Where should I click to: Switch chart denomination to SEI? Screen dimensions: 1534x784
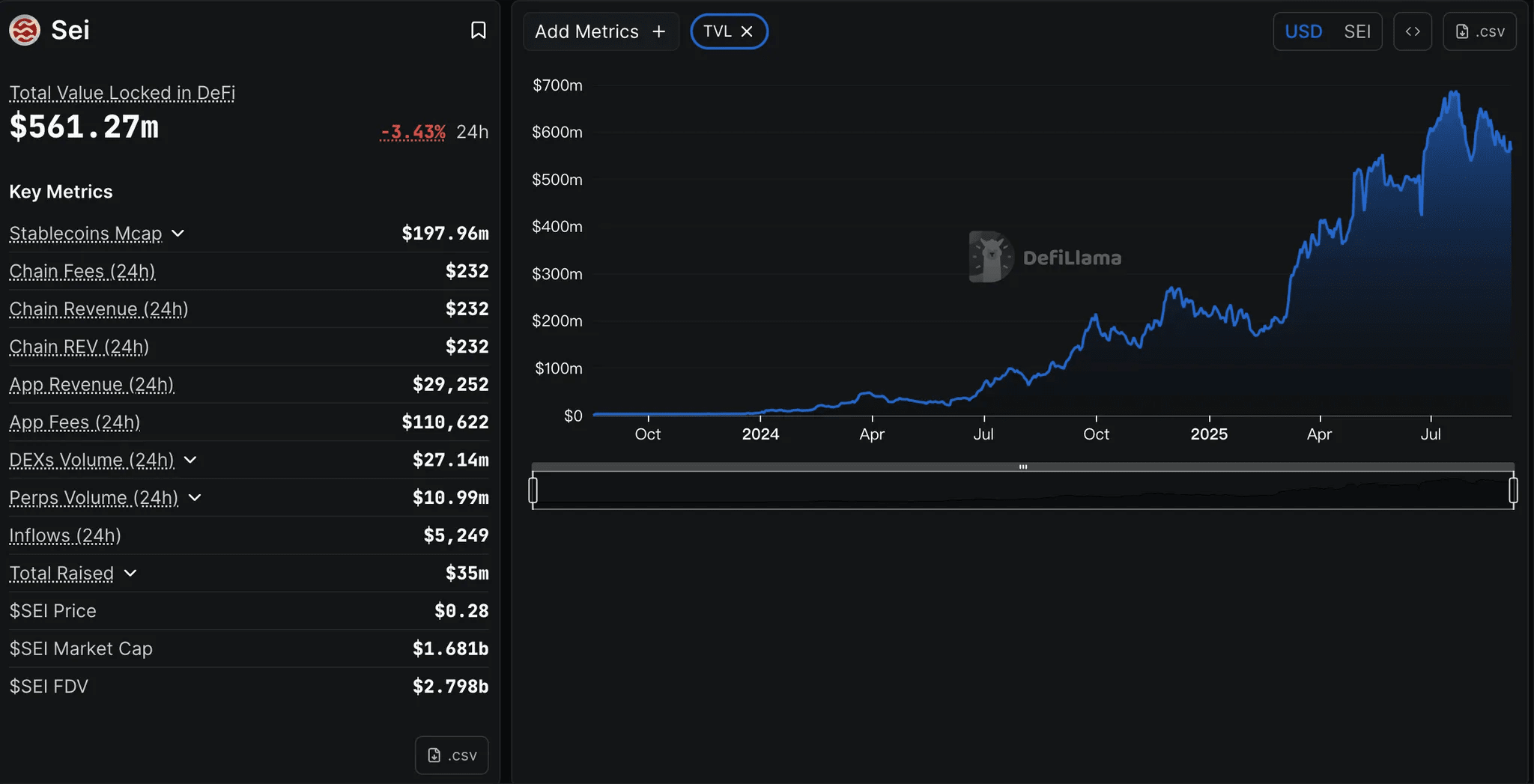pyautogui.click(x=1356, y=31)
